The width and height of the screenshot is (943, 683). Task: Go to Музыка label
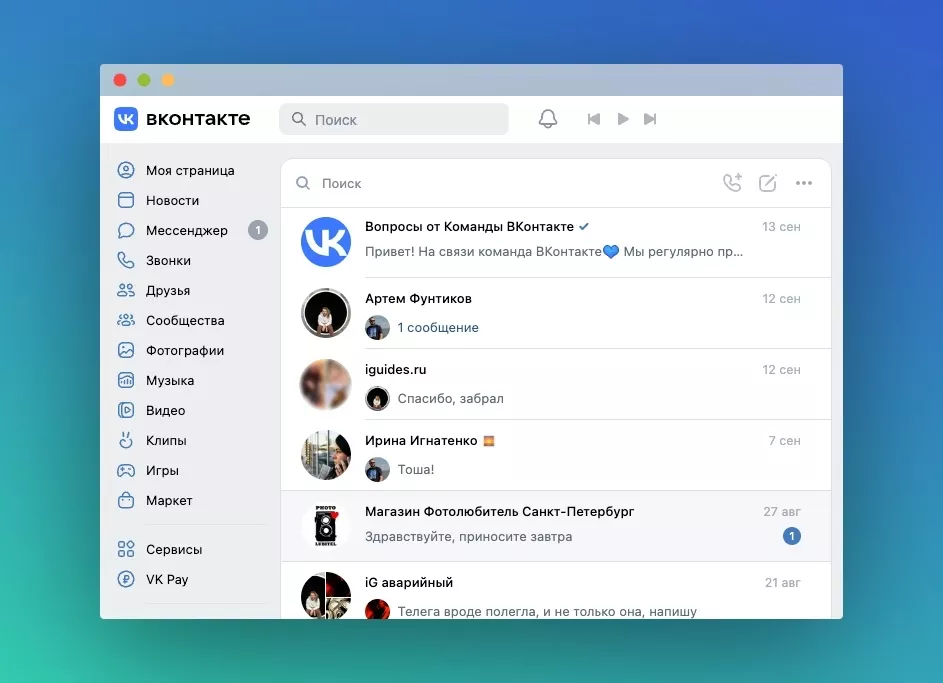point(170,381)
